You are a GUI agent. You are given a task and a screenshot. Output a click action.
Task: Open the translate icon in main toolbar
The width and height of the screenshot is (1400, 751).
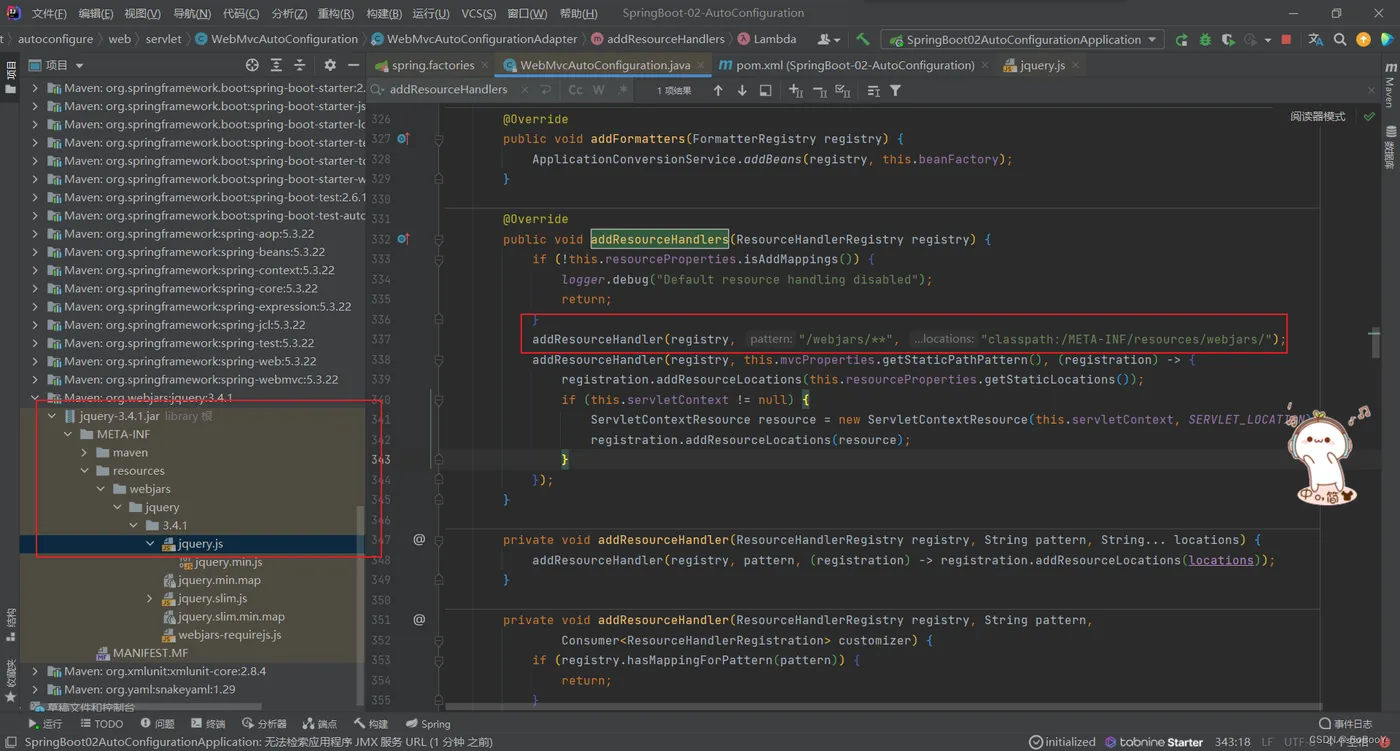(1315, 40)
